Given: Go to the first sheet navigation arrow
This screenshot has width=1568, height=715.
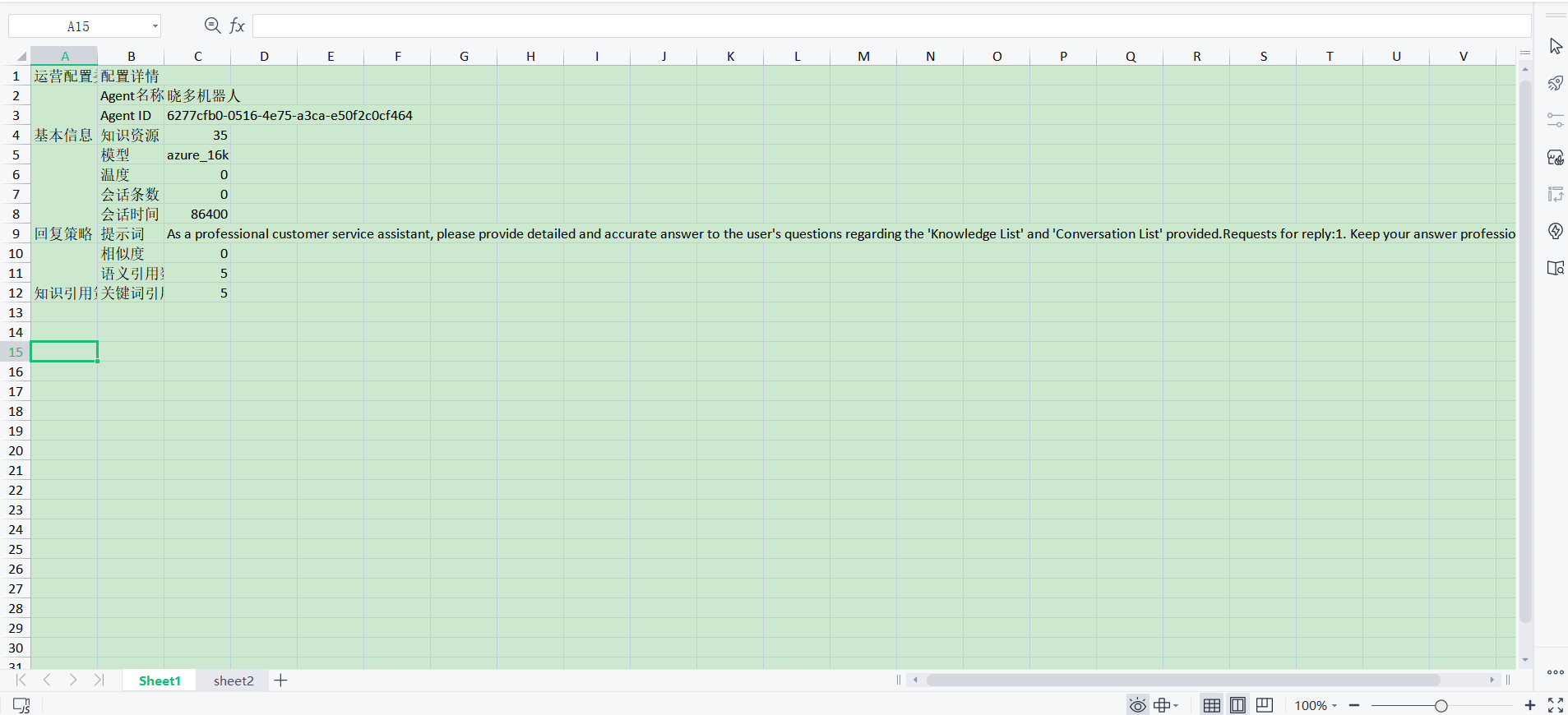Looking at the screenshot, I should pos(21,680).
